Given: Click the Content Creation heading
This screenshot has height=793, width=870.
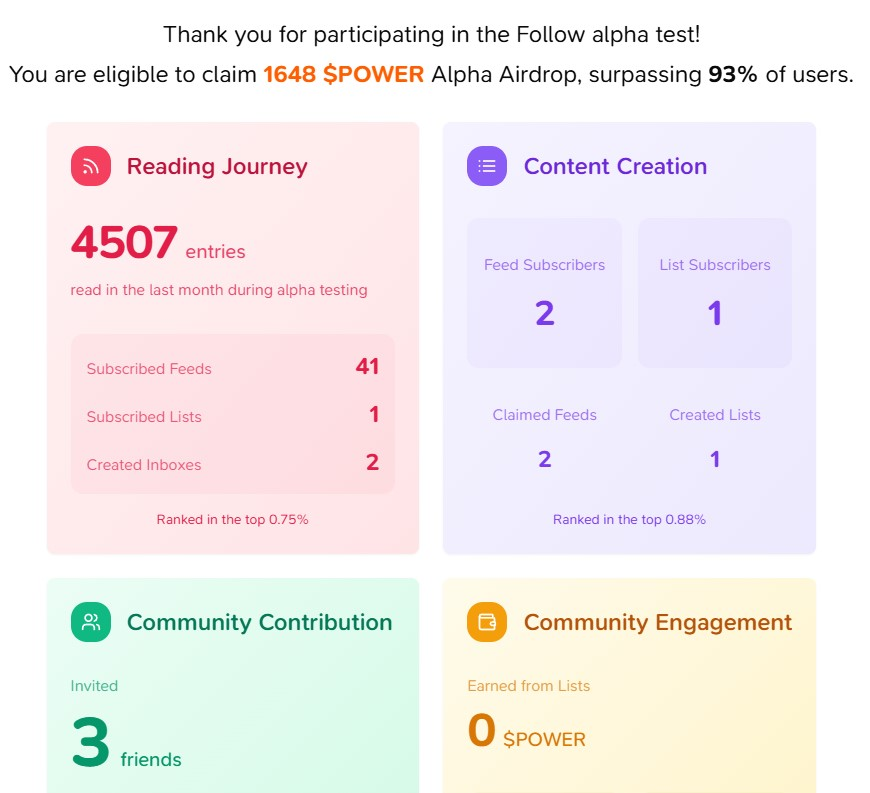Looking at the screenshot, I should click(615, 166).
